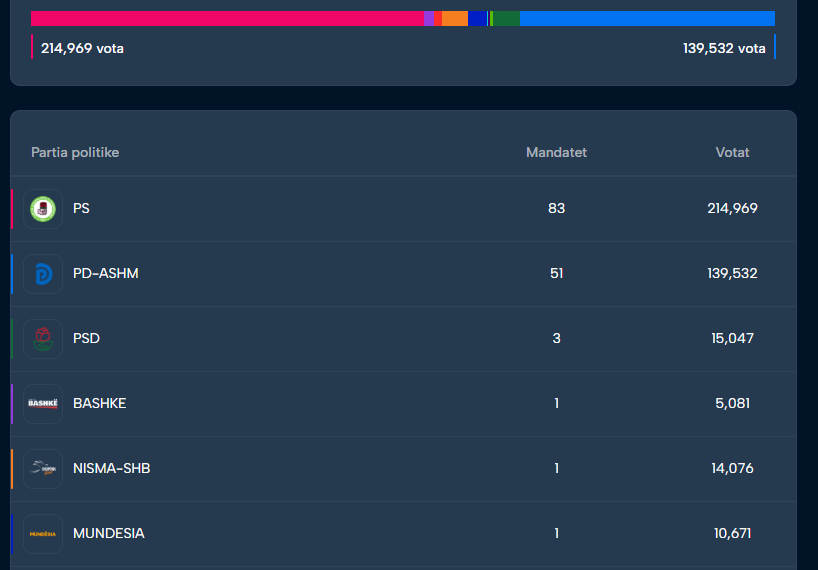Image resolution: width=818 pixels, height=570 pixels.
Task: Click the MUNDESIA party logo icon
Action: click(x=43, y=534)
